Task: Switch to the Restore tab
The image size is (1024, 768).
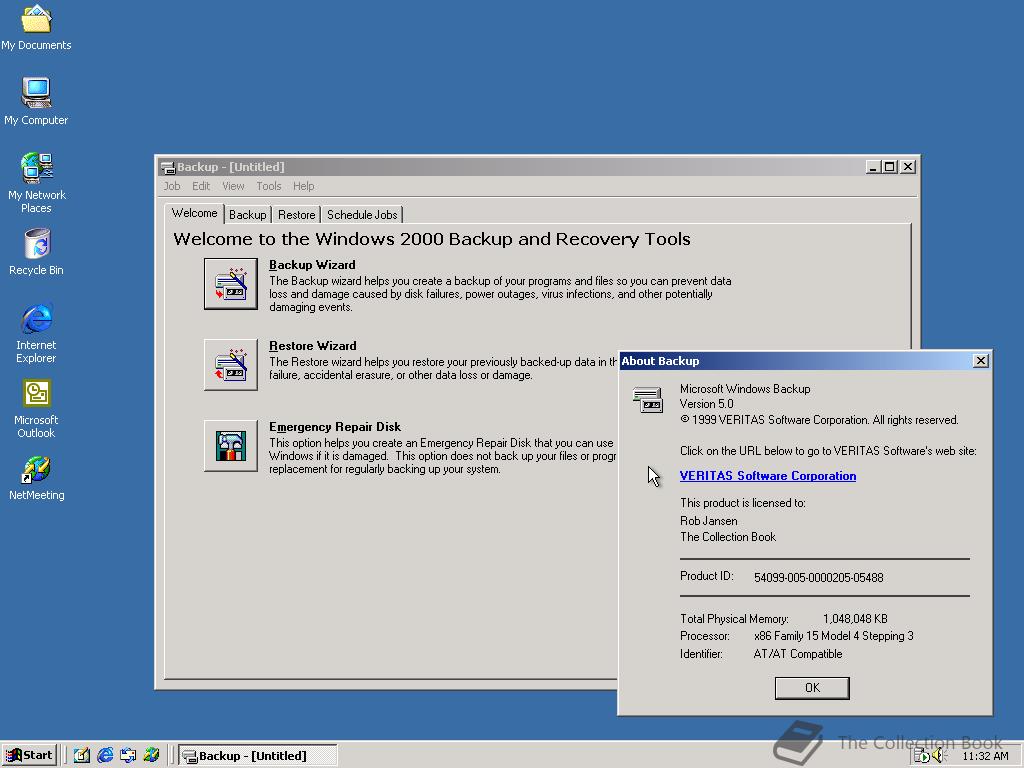Action: tap(296, 215)
